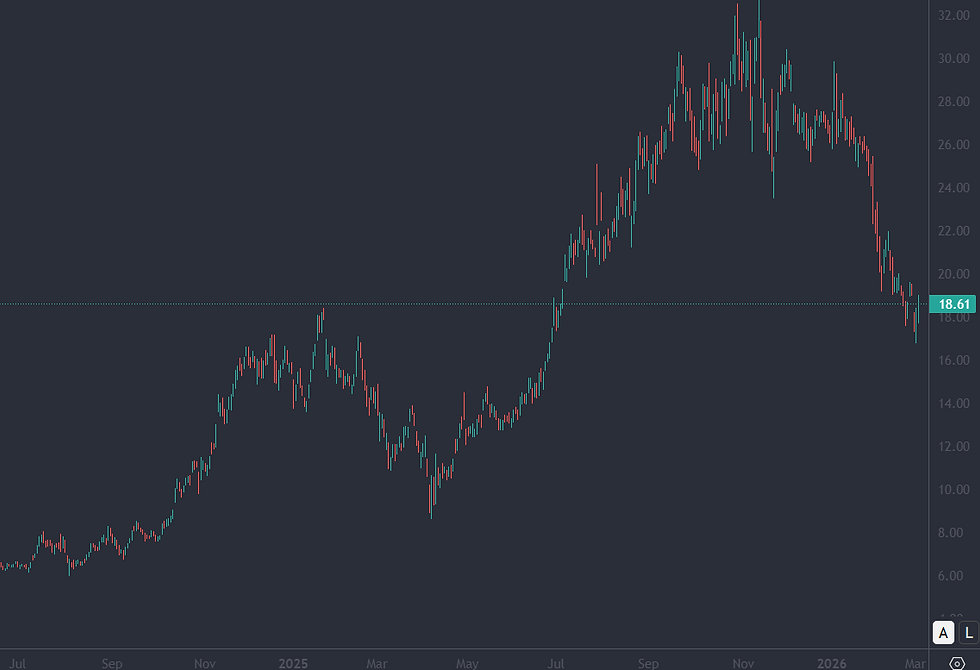
Task: Click the Sep label left of 2025
Action: (112, 663)
